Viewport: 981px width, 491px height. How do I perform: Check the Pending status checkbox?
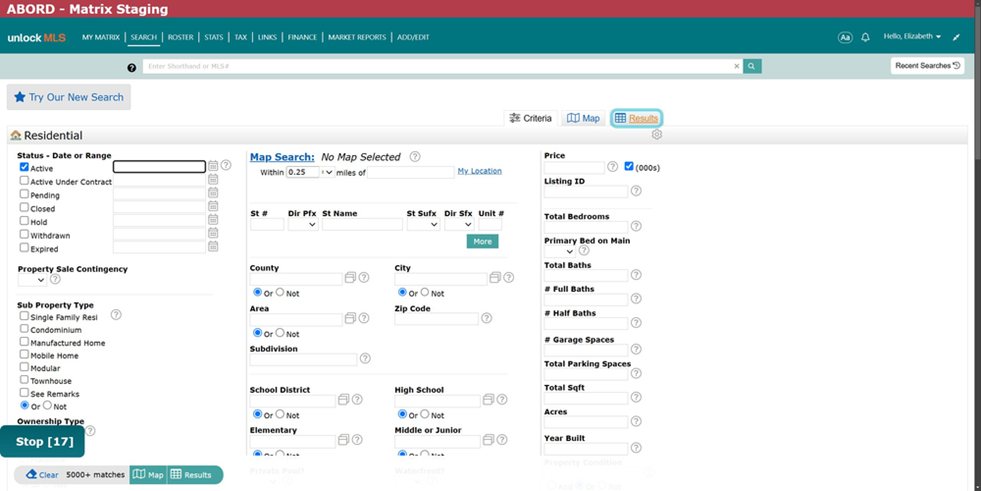click(24, 194)
